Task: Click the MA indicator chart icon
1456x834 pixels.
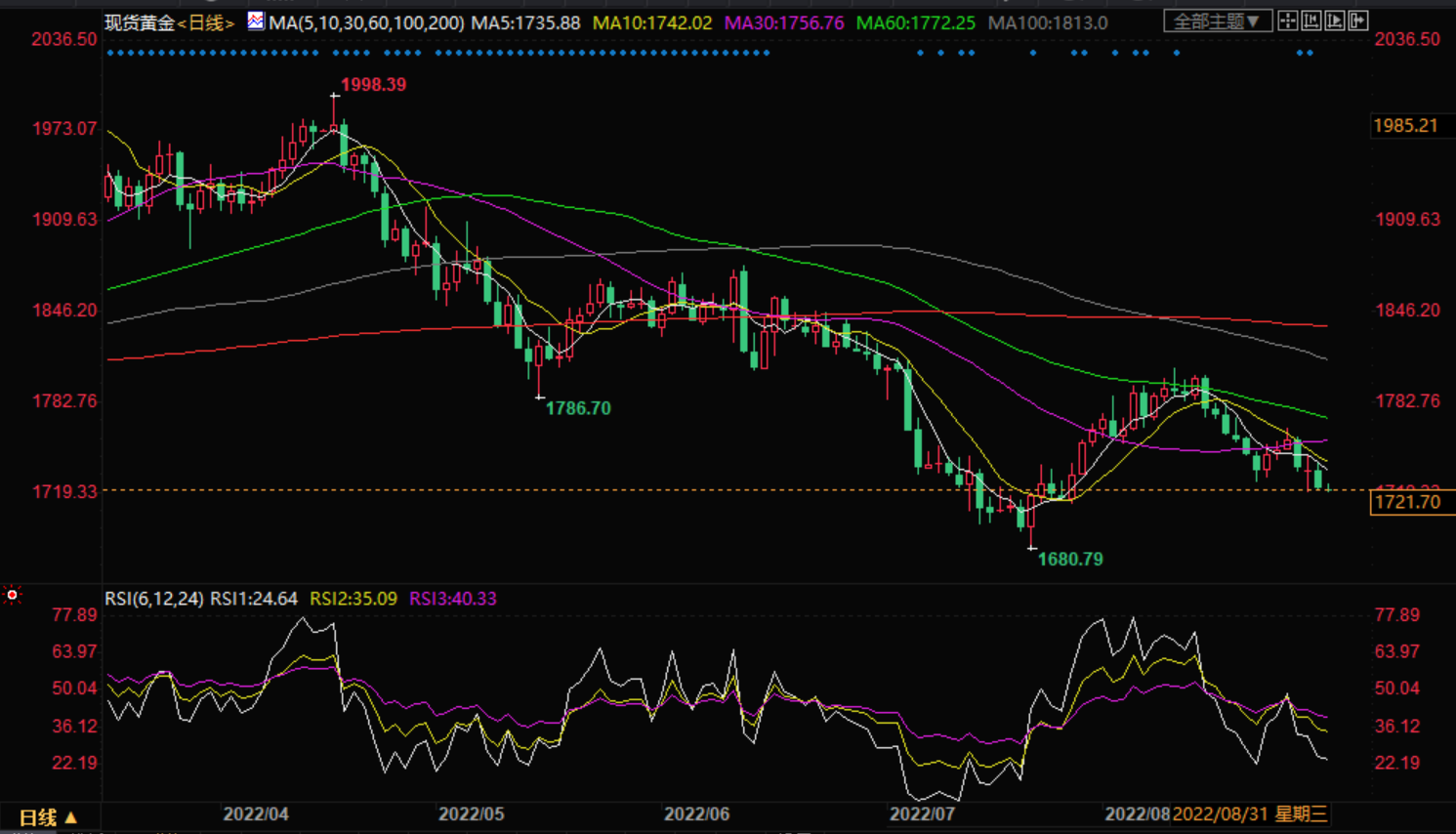Action: tap(256, 21)
